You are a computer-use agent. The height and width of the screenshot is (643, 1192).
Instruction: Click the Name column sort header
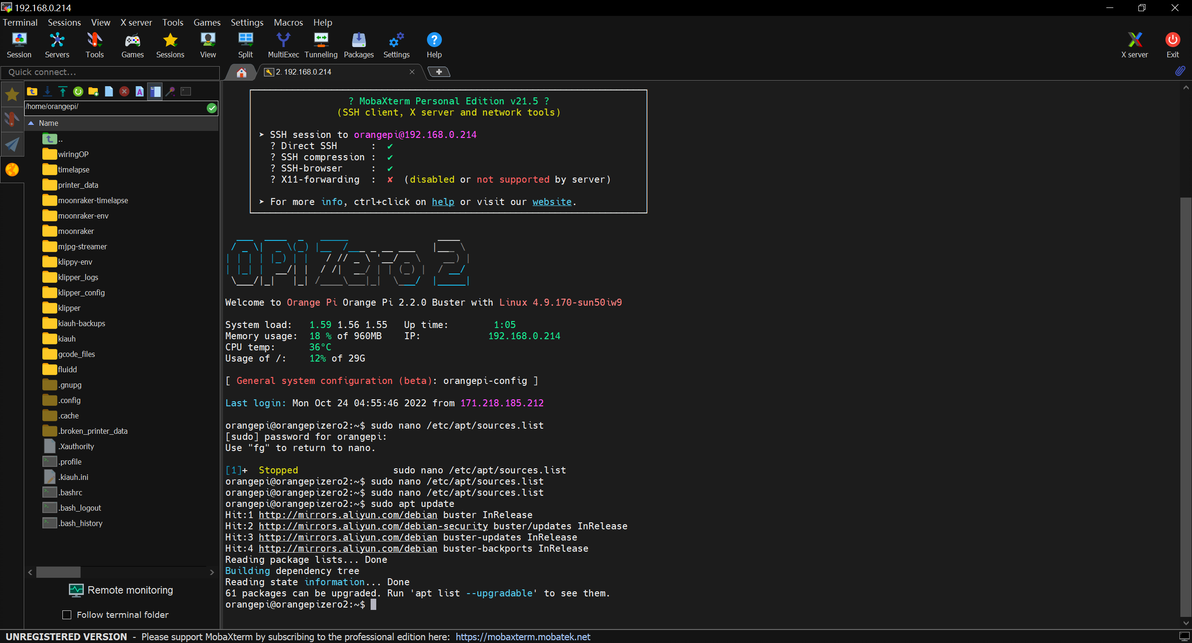point(48,123)
